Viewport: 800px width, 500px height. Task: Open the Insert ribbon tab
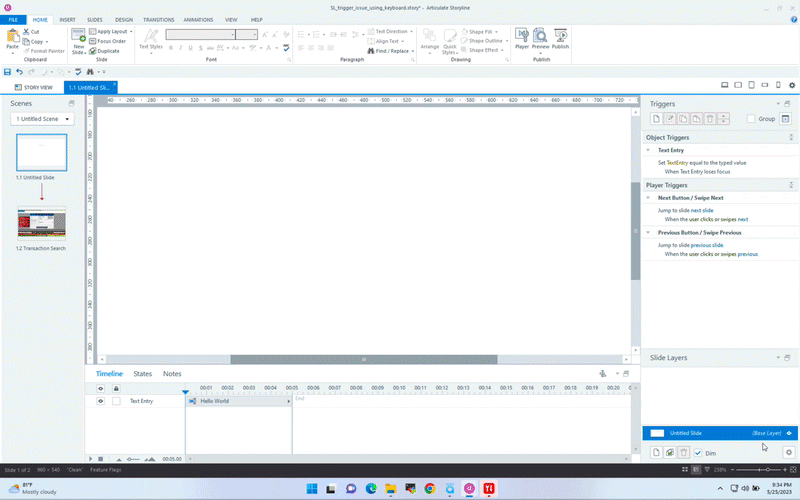point(67,19)
